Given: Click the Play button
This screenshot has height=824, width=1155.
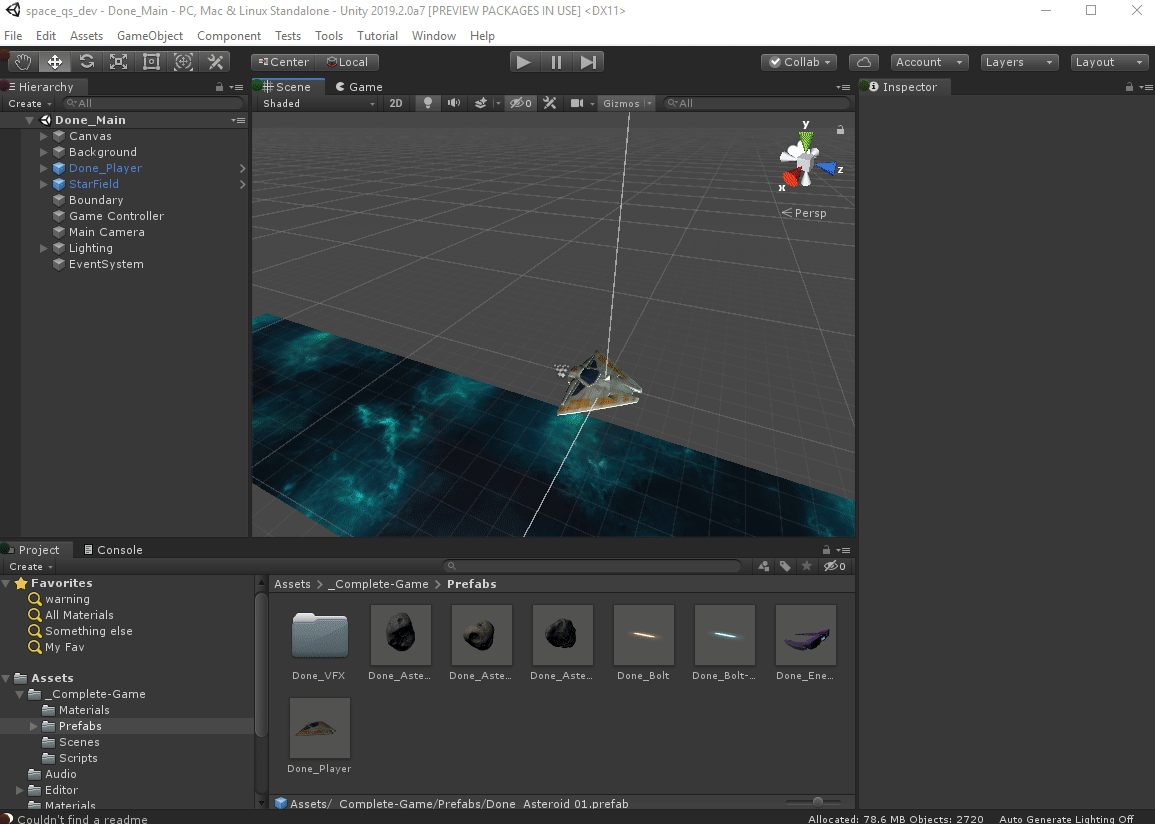Looking at the screenshot, I should (523, 62).
